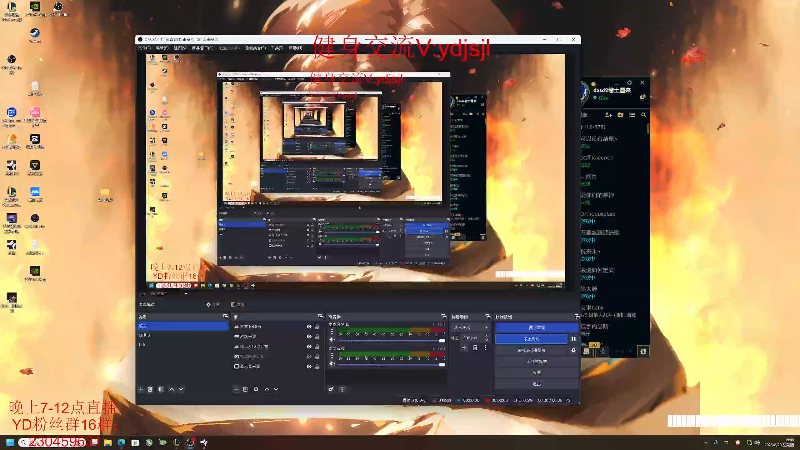The height and width of the screenshot is (450, 800).
Task: Click the Properties gear button above the docks
Action: tap(213, 305)
